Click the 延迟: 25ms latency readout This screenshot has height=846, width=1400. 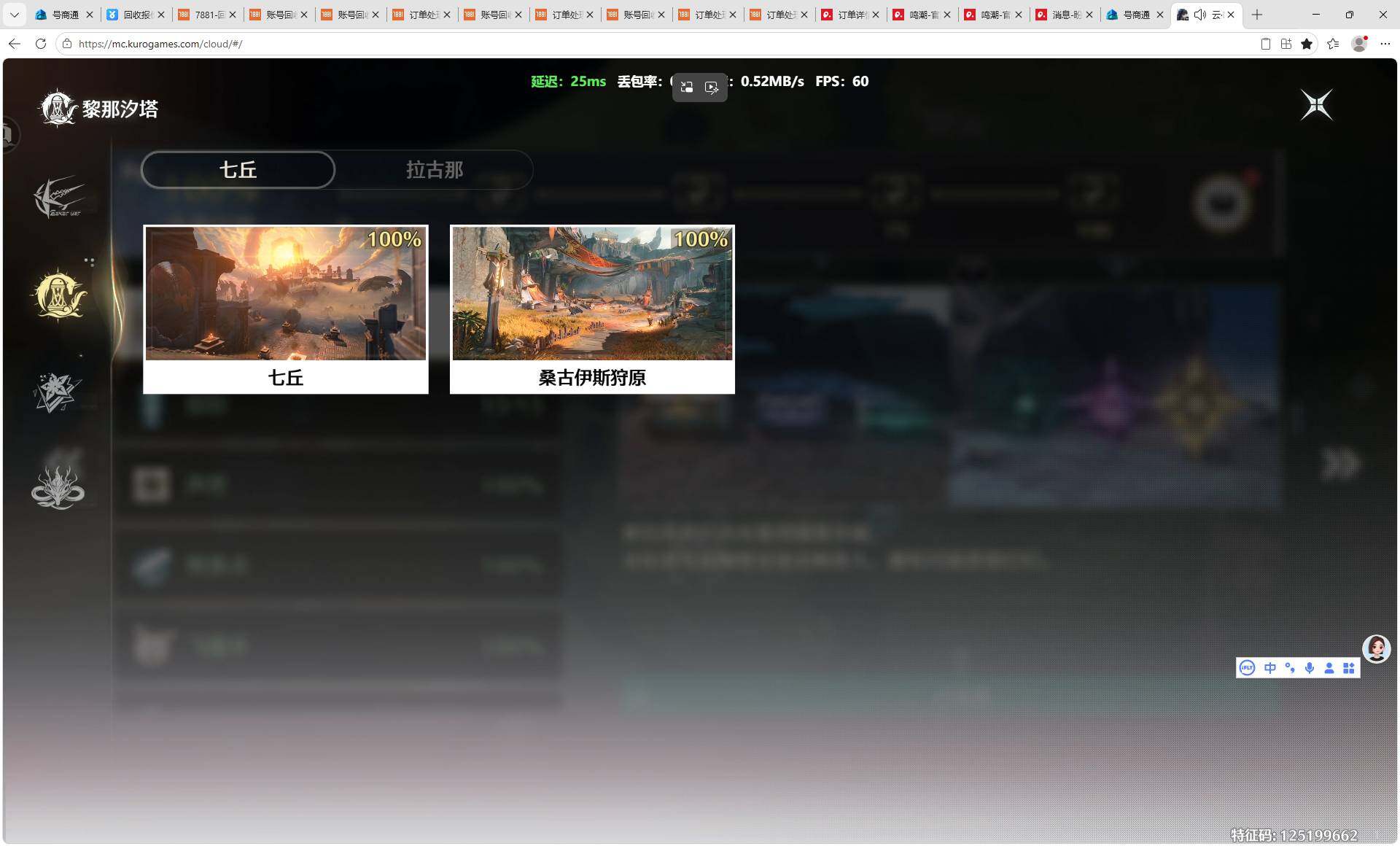[568, 82]
